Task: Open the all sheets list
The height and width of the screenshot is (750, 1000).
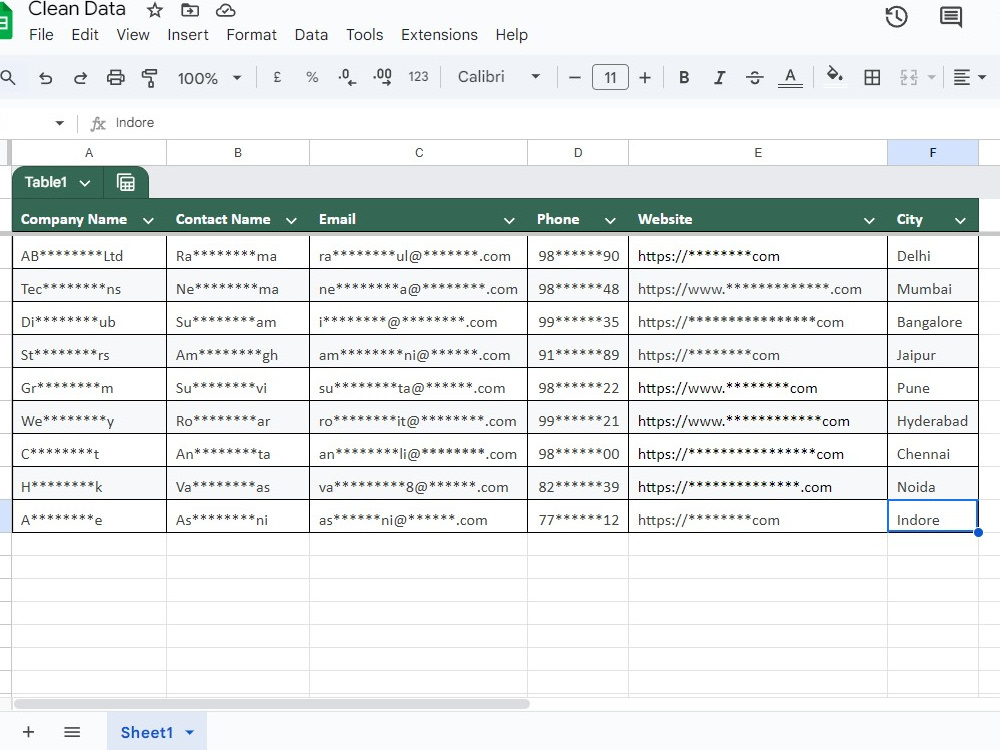Action: (72, 732)
